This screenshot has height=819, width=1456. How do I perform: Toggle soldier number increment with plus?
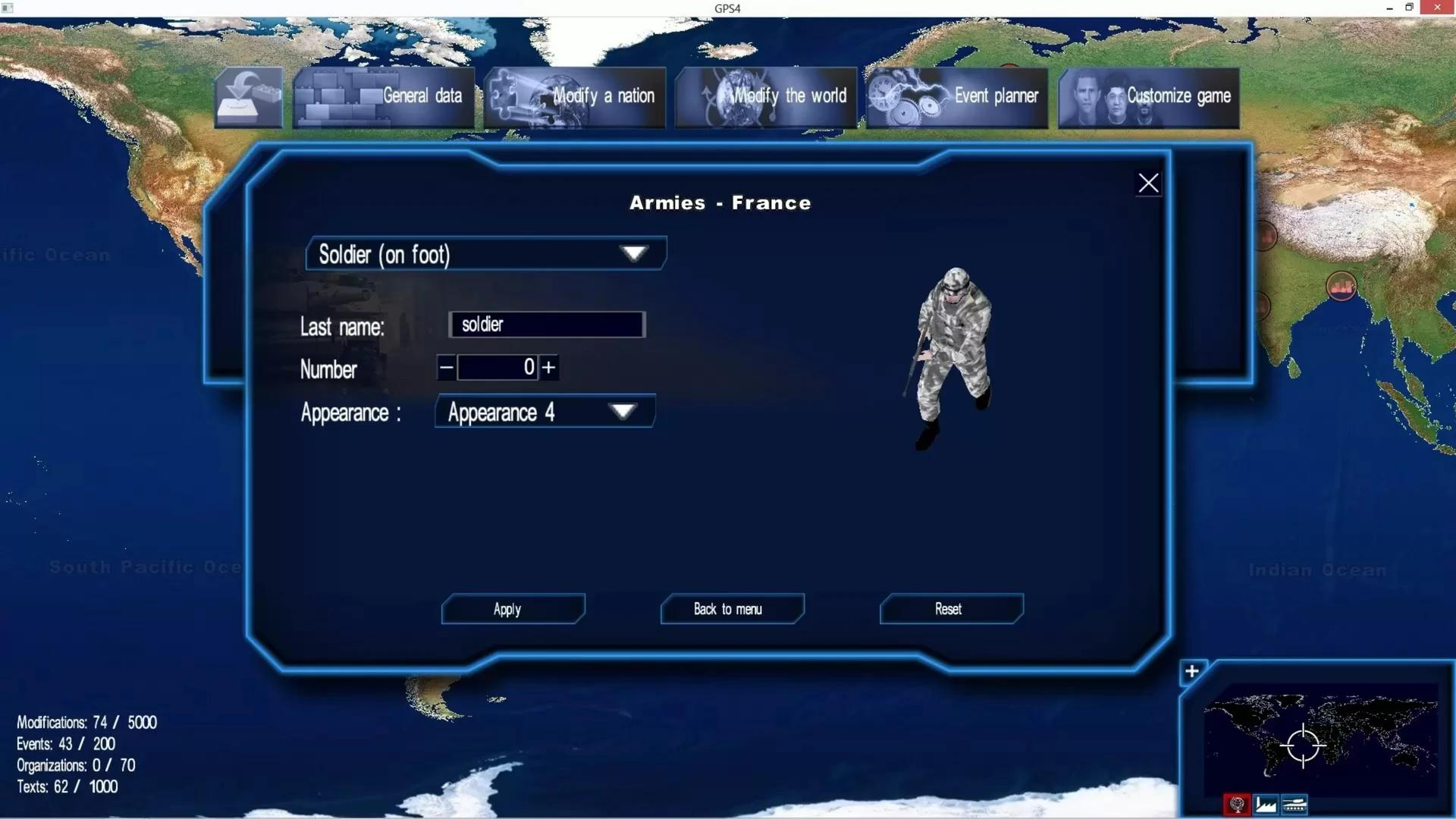548,367
